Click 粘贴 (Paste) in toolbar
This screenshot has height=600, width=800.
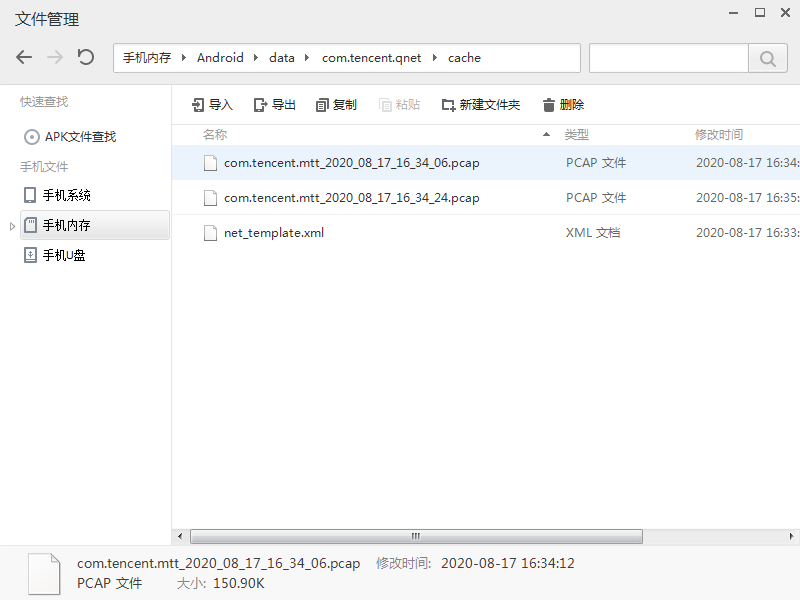tap(399, 105)
